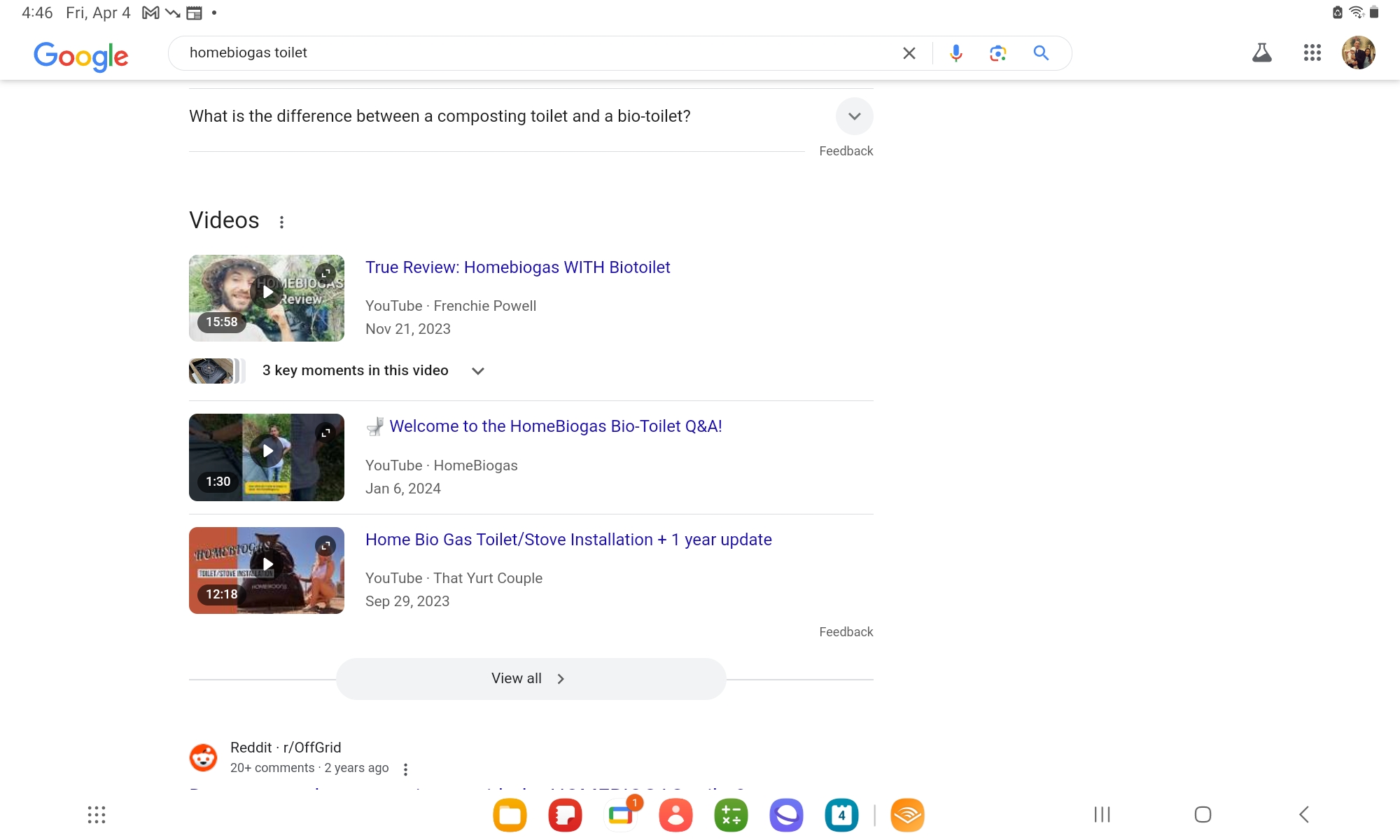
Task: Click the blue search magnifier icon
Action: tap(1041, 53)
